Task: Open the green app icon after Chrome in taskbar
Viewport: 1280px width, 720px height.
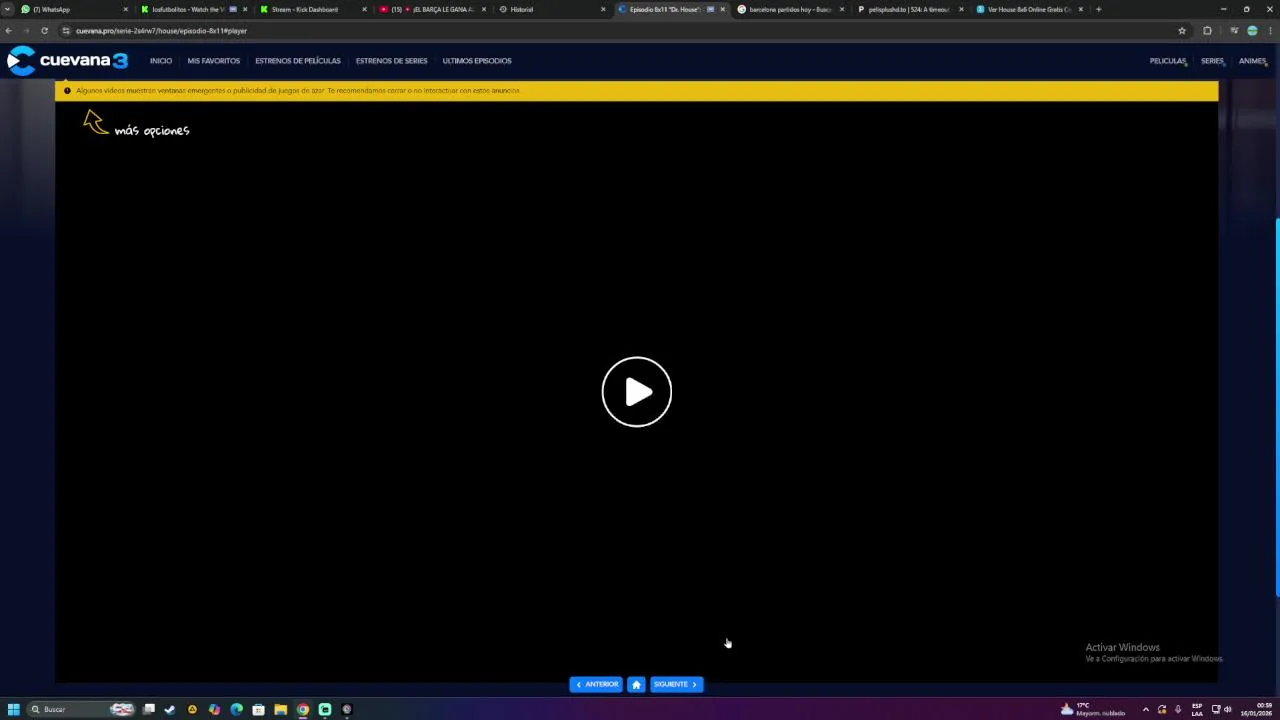Action: 325,709
